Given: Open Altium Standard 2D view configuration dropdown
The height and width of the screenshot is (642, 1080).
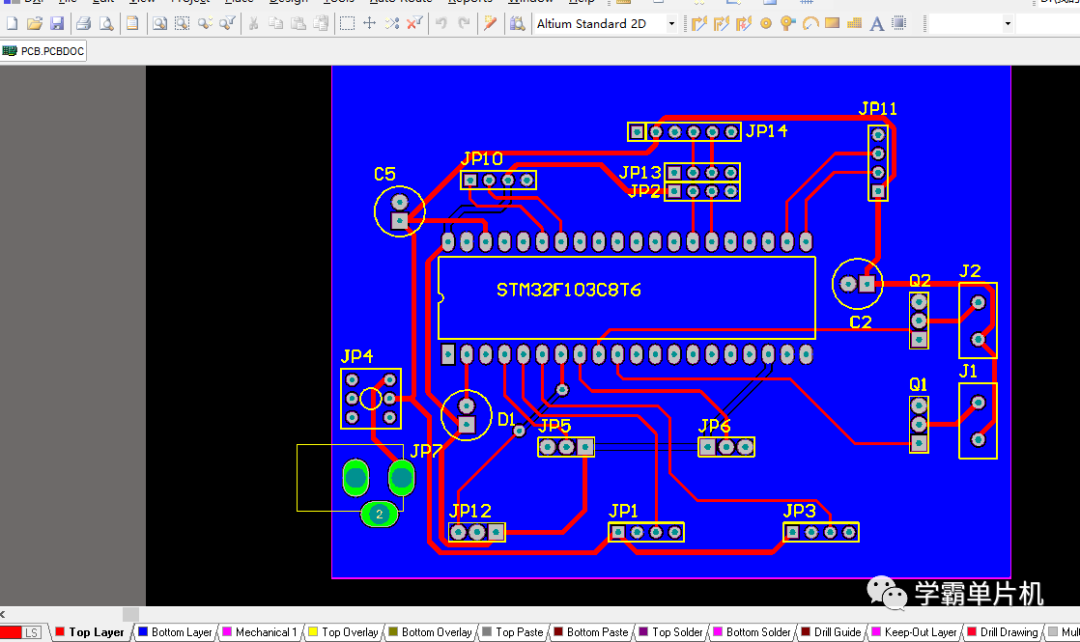Looking at the screenshot, I should click(671, 24).
